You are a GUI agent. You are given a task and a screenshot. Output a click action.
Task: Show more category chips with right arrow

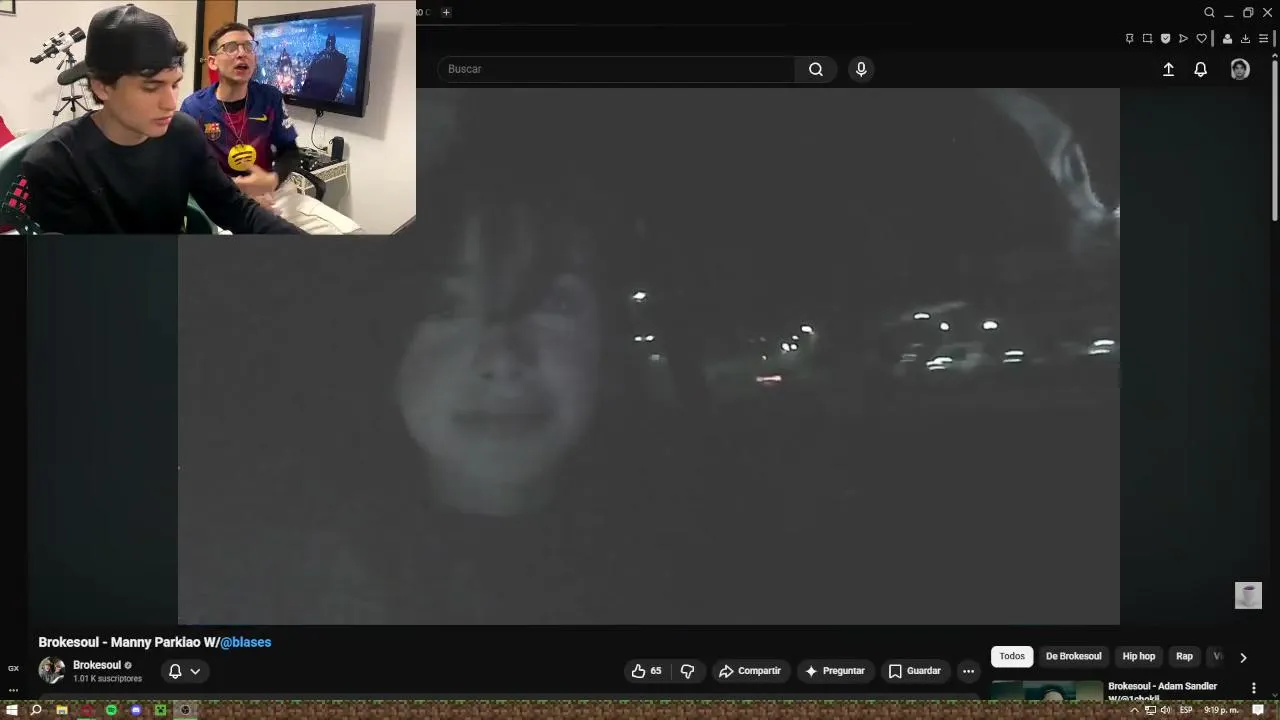1243,657
